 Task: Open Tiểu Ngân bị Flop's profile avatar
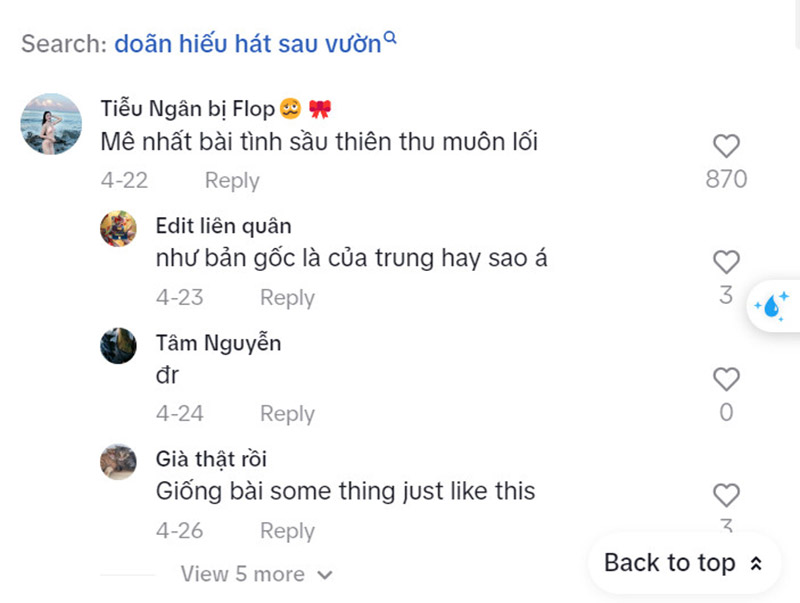[x=51, y=125]
